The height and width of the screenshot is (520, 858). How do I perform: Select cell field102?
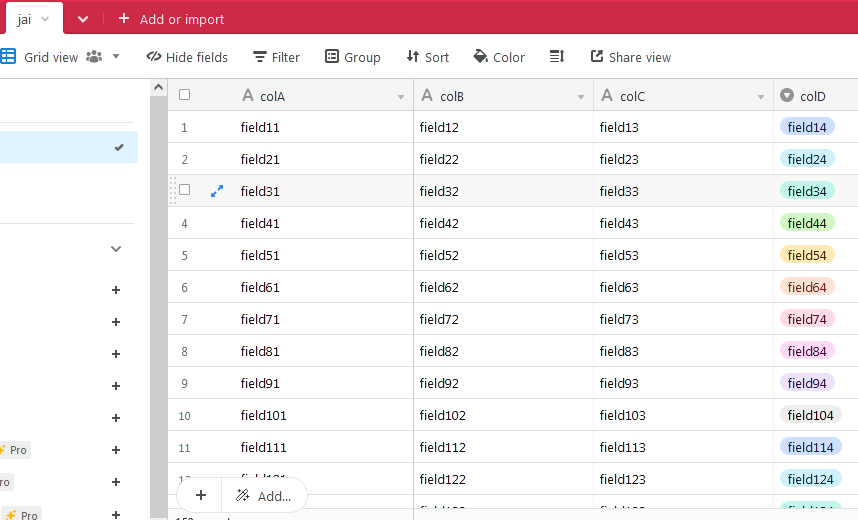coord(503,415)
